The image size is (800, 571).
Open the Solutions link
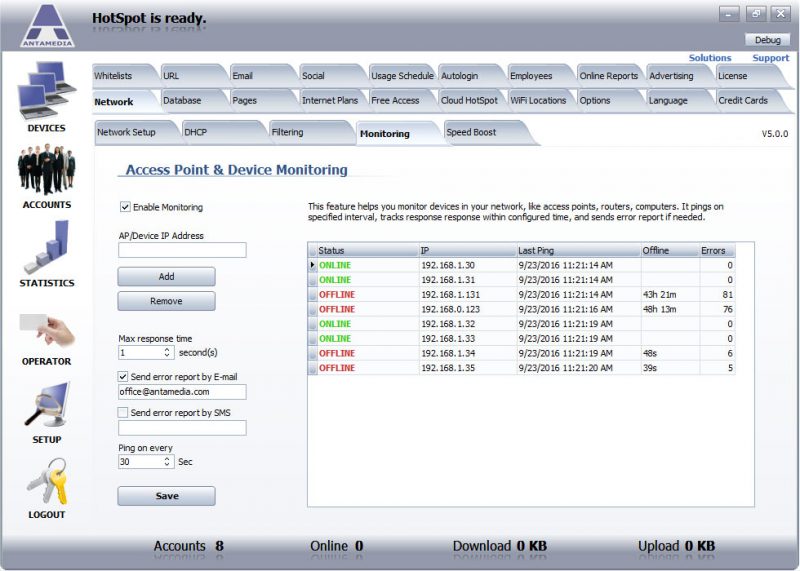(710, 58)
